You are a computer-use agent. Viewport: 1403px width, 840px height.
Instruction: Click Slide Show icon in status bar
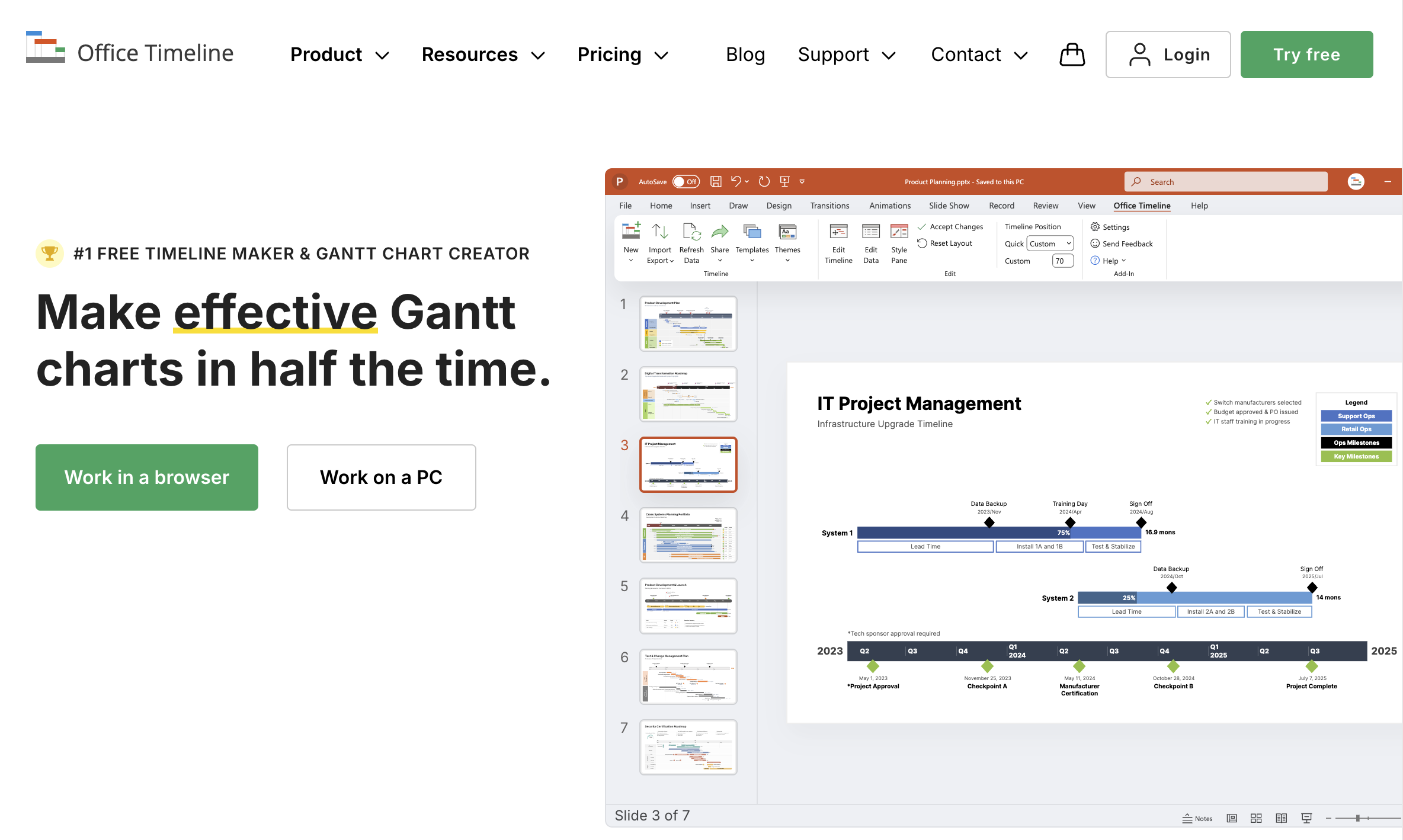click(1306, 818)
